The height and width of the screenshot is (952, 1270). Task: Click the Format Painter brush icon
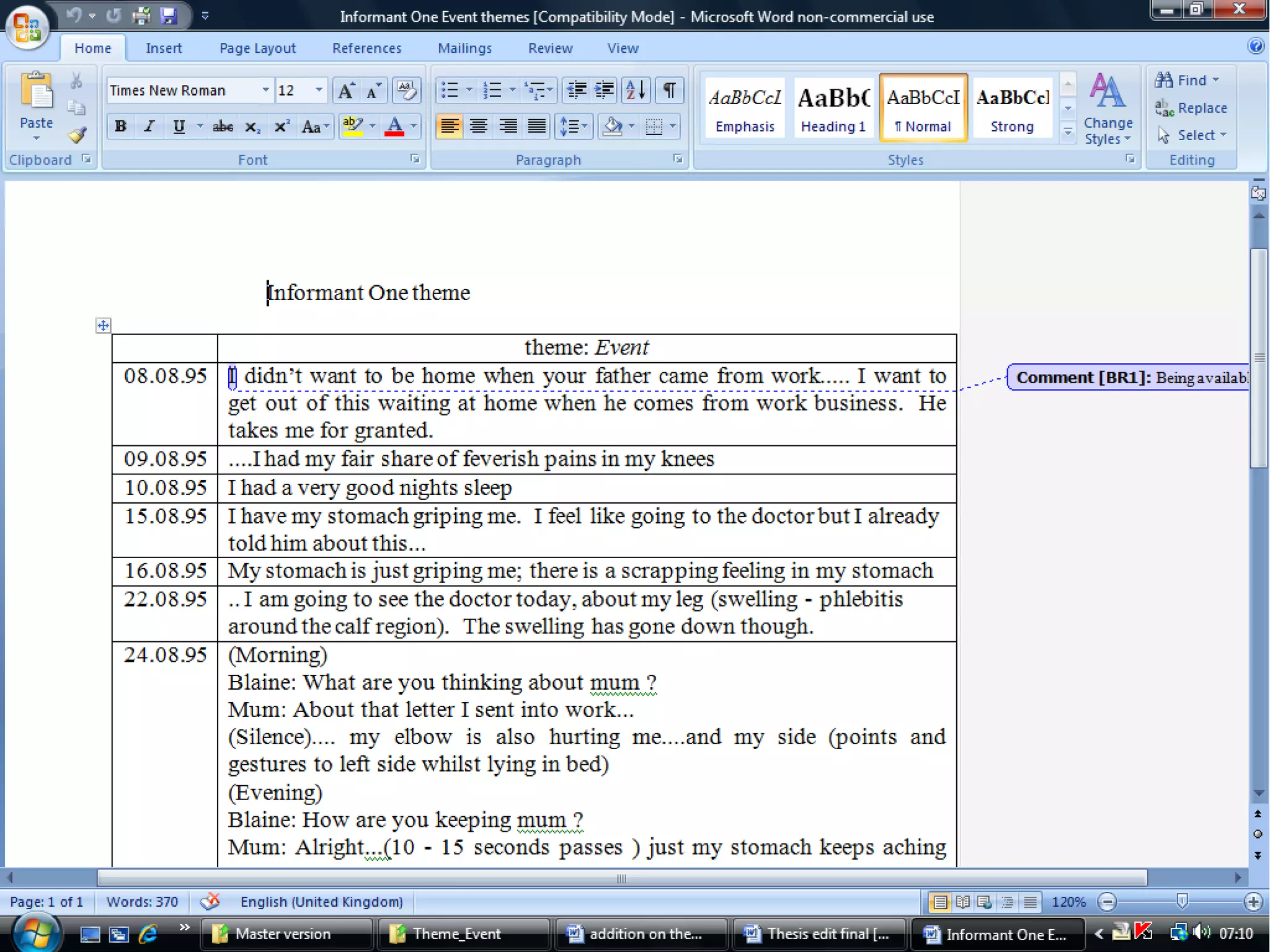(x=76, y=135)
